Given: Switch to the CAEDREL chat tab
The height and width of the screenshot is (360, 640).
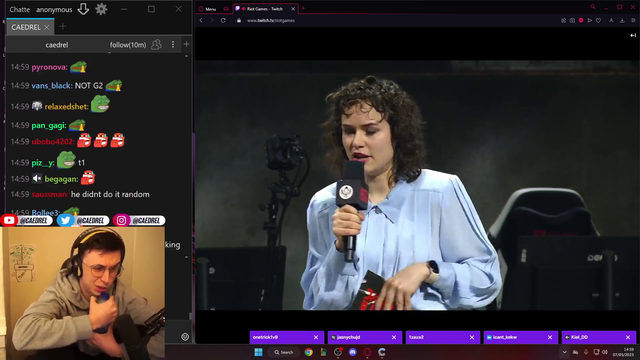Looking at the screenshot, I should pyautogui.click(x=26, y=27).
